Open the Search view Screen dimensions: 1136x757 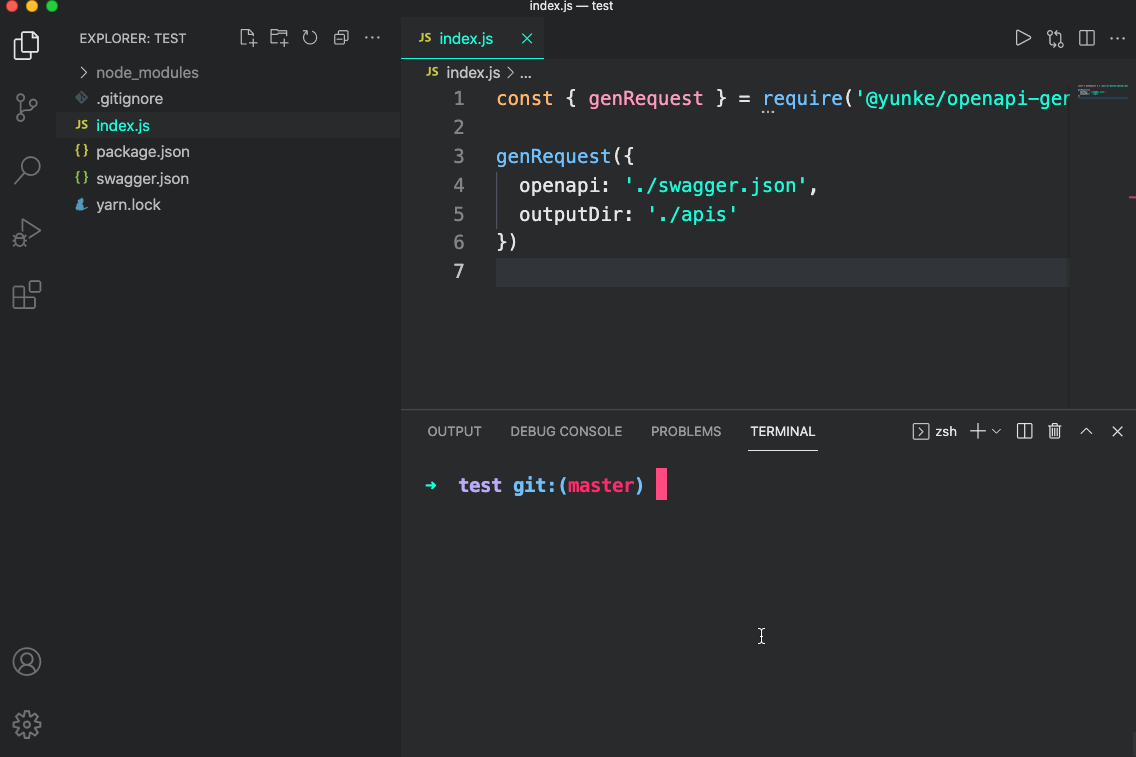pos(27,170)
